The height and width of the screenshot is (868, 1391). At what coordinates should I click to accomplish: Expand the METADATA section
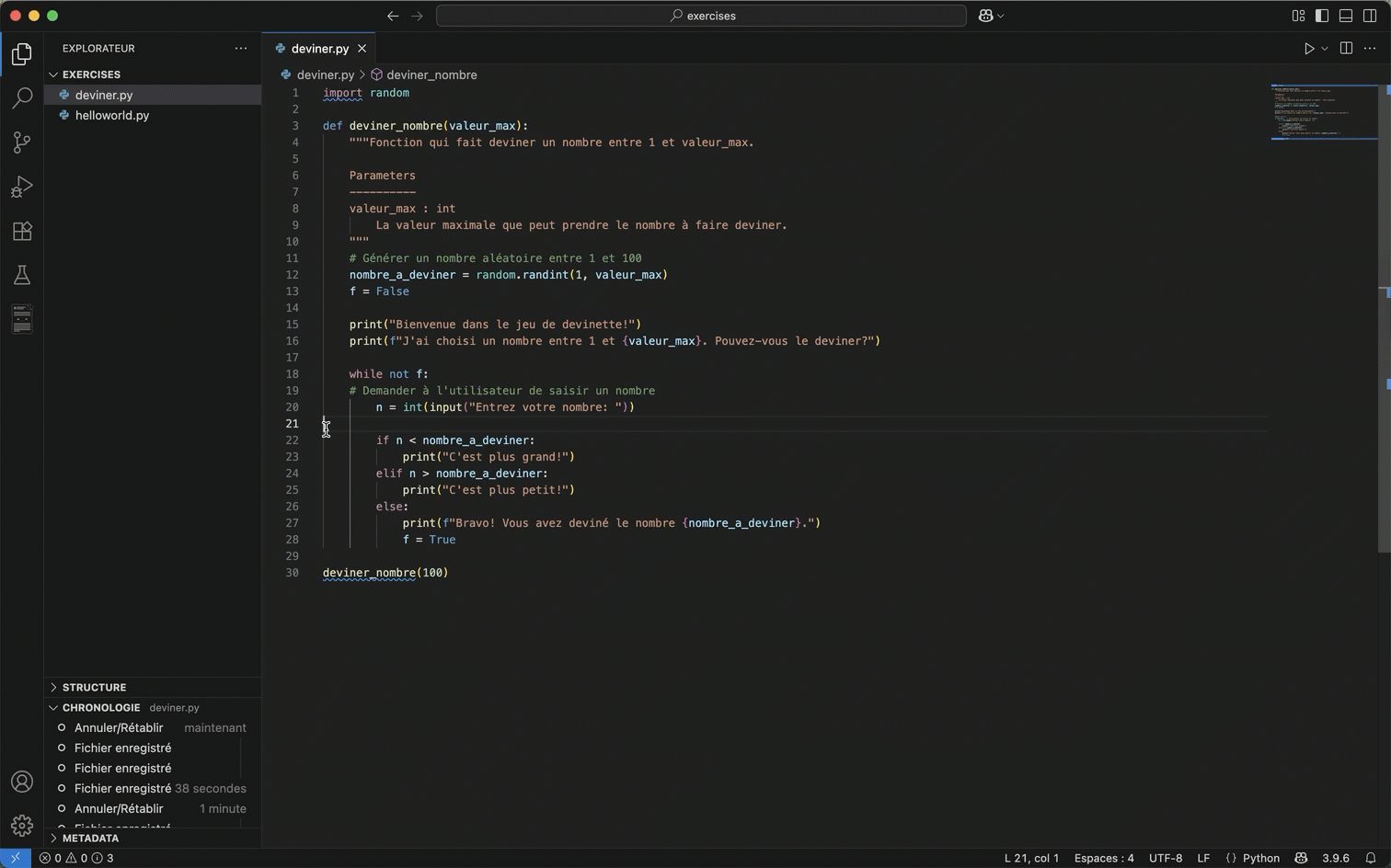(x=153, y=838)
